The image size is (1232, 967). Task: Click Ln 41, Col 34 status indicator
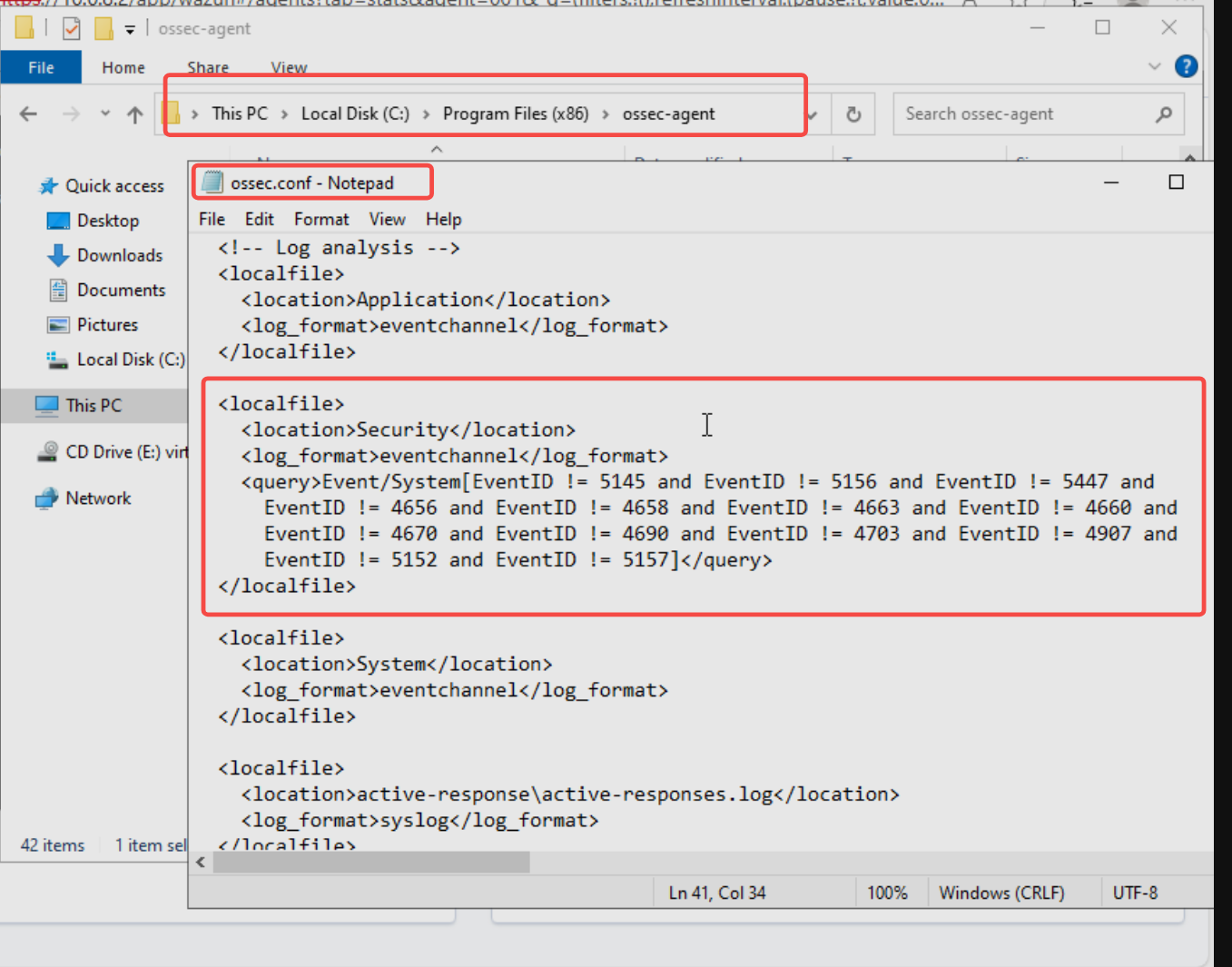pyautogui.click(x=717, y=893)
